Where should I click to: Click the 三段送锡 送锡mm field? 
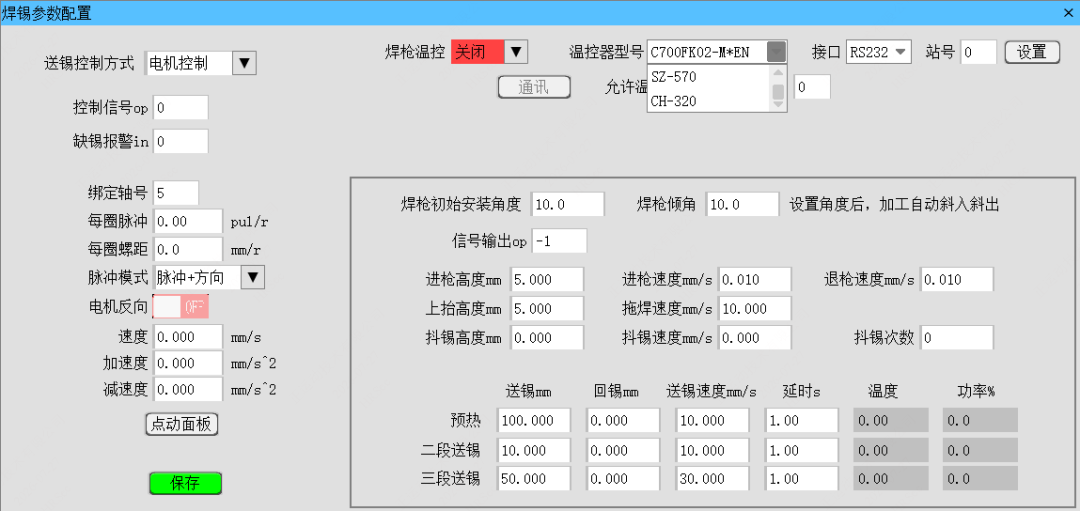click(x=534, y=479)
